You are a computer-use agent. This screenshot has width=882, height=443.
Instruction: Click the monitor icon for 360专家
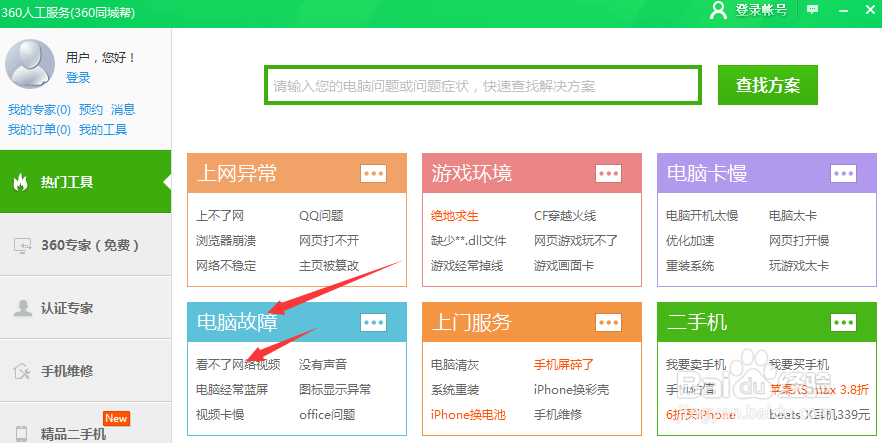coord(22,246)
